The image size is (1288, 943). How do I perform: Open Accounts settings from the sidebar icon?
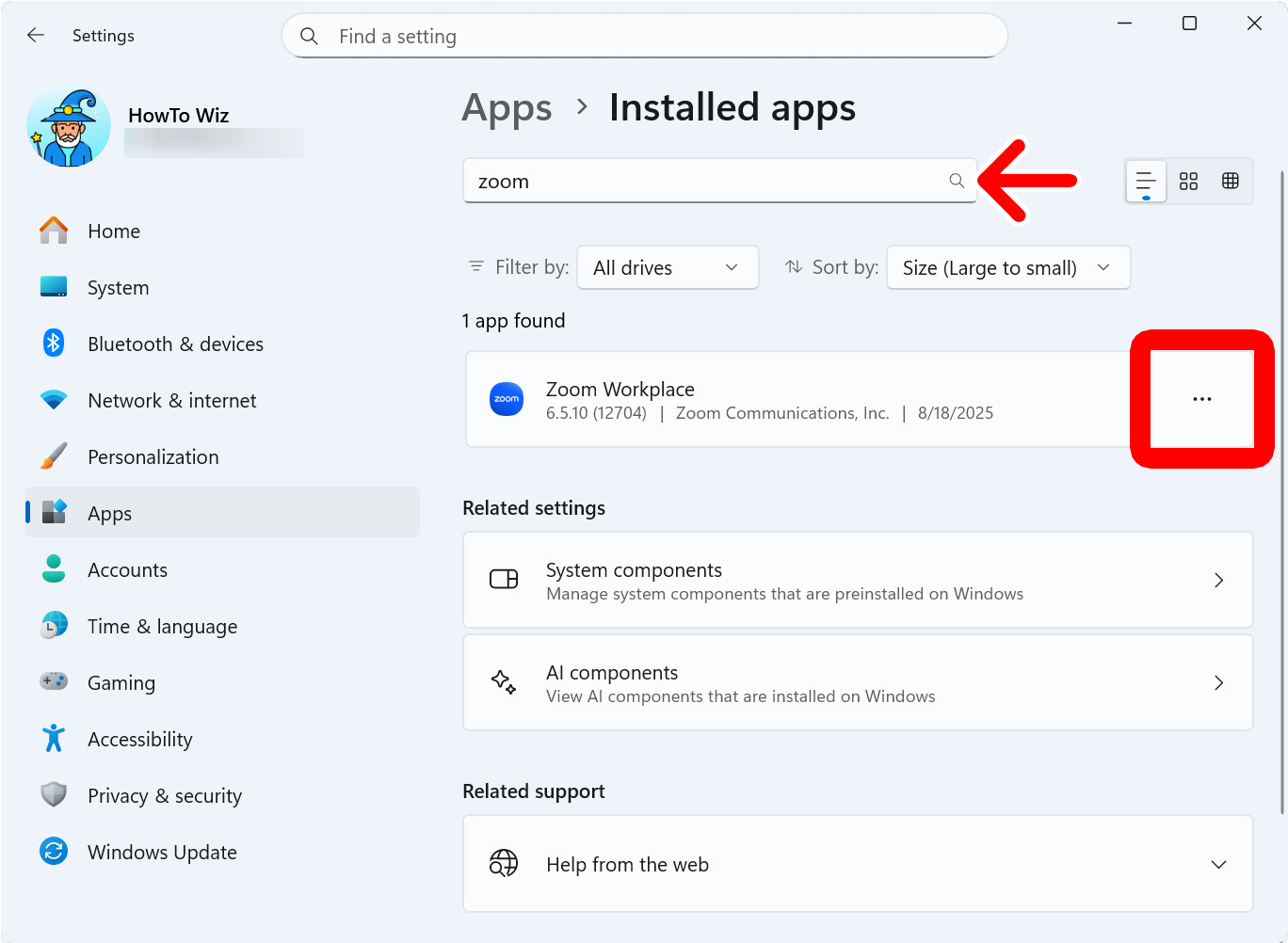tap(54, 569)
